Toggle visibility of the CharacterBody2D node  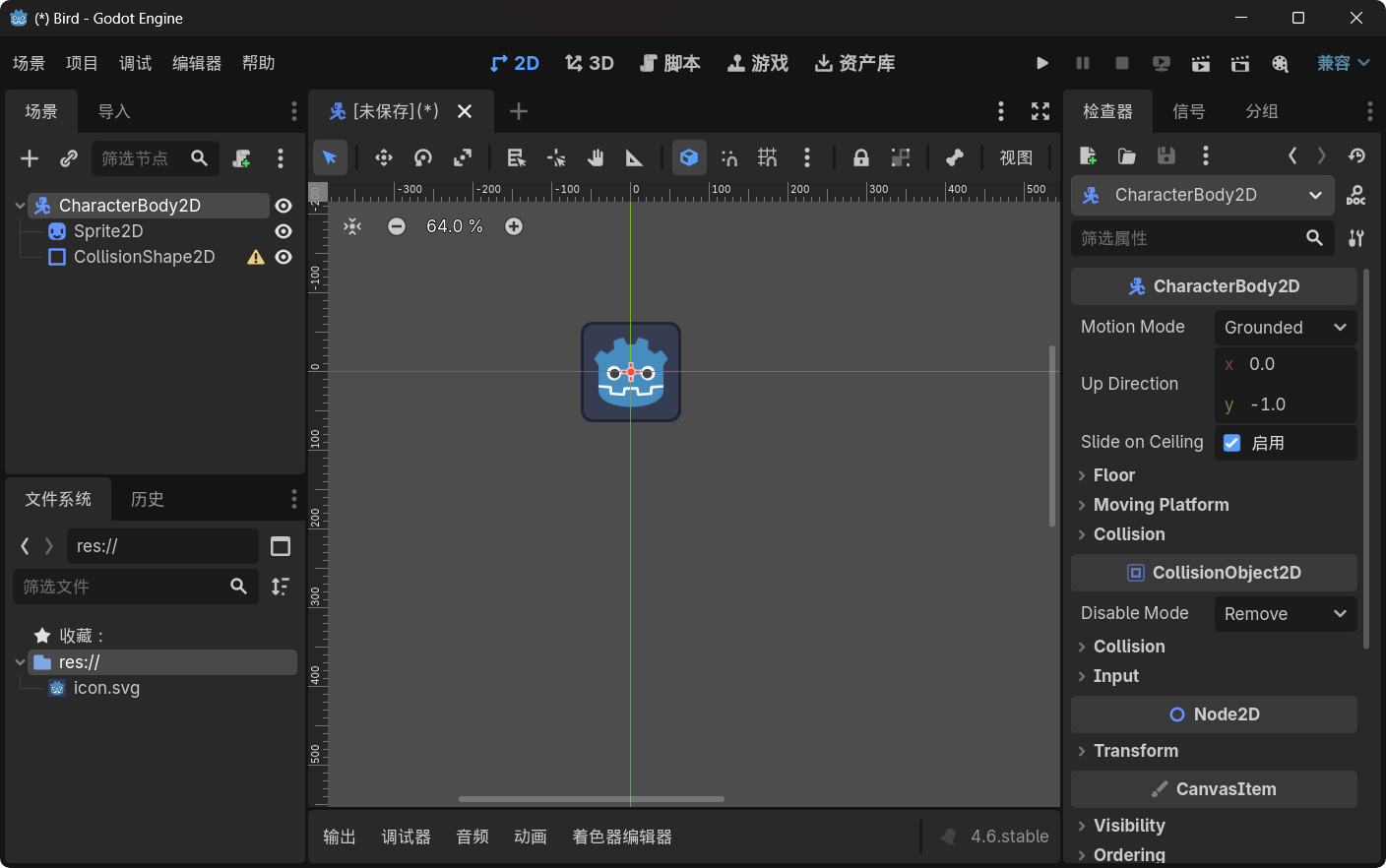coord(283,206)
